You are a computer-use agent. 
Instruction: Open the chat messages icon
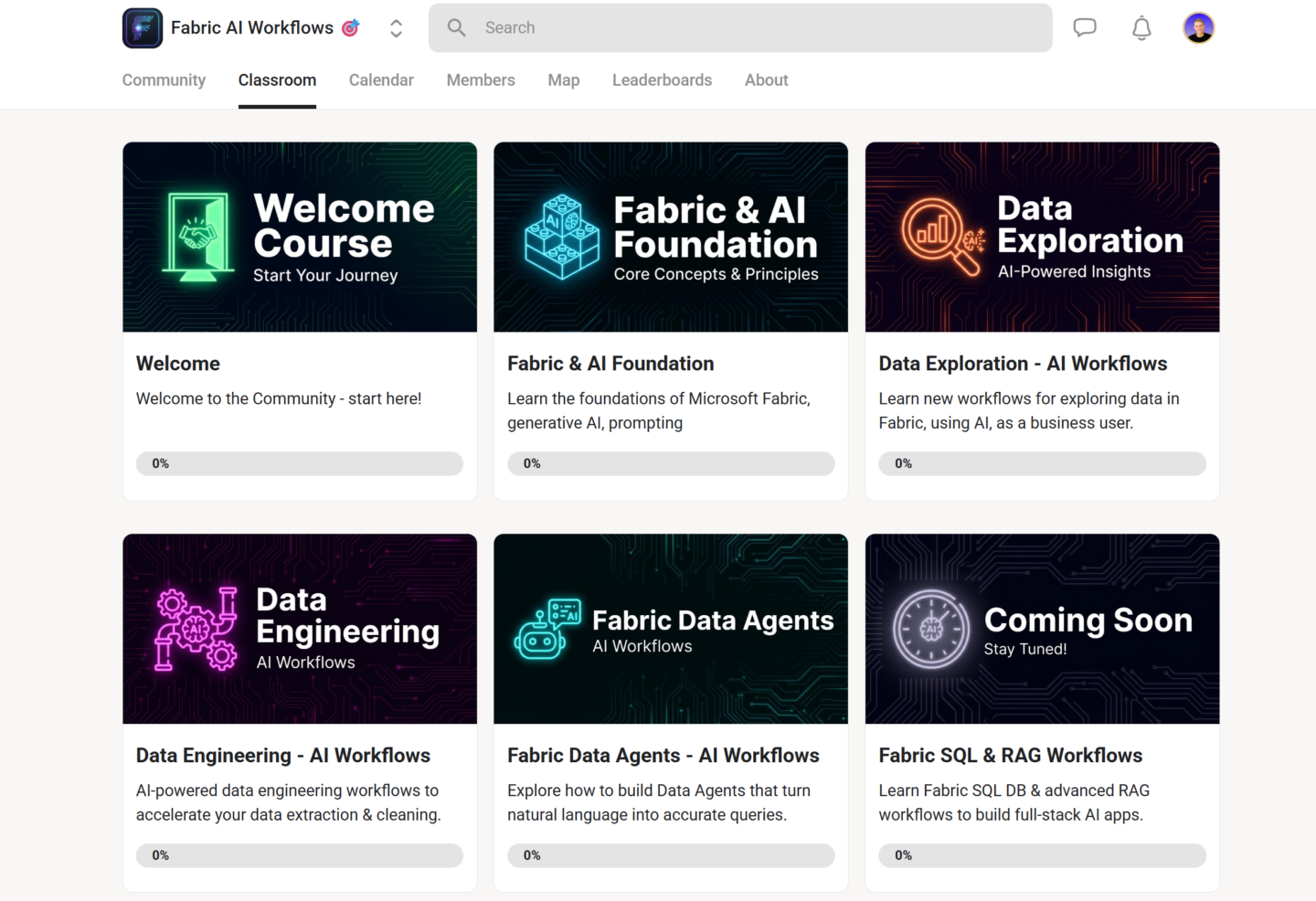click(x=1085, y=27)
